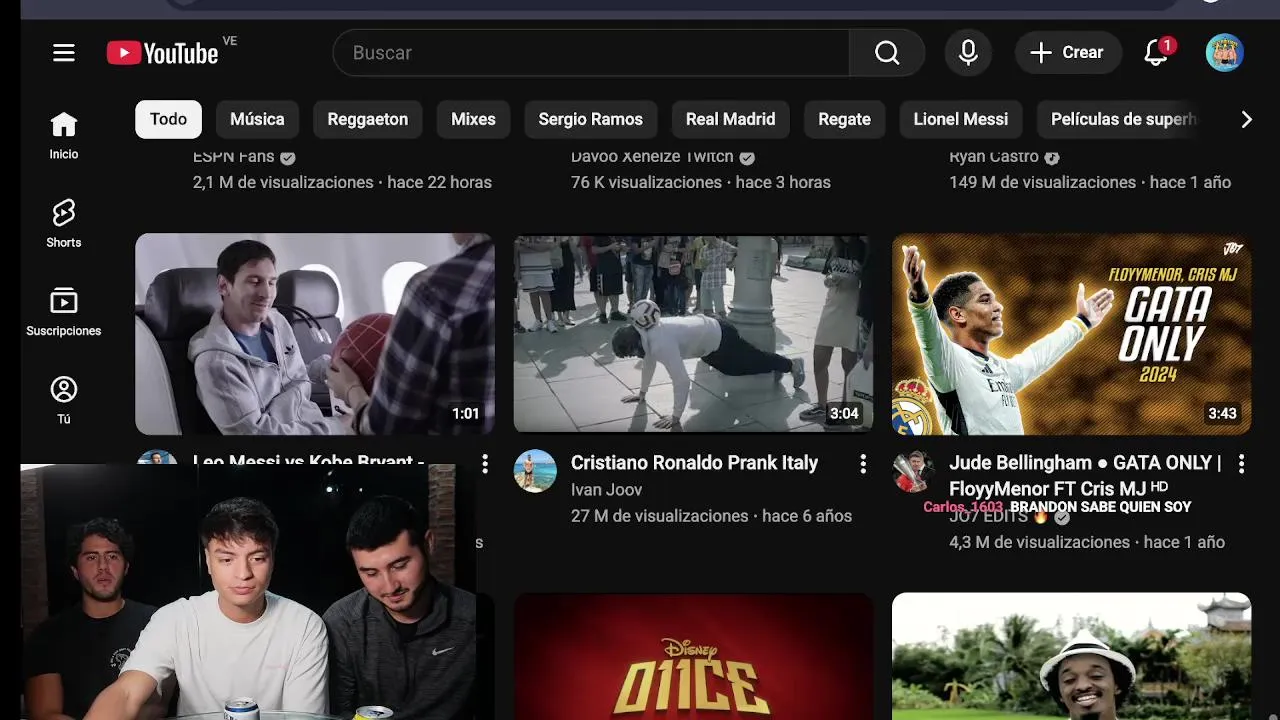Select the Real Madrid chip

click(731, 119)
